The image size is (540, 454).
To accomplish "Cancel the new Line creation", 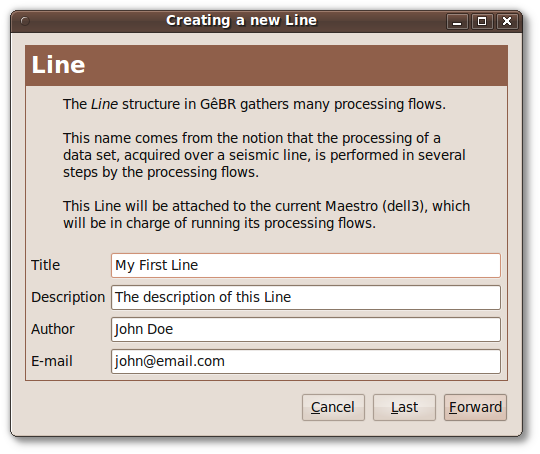I will click(x=333, y=407).
